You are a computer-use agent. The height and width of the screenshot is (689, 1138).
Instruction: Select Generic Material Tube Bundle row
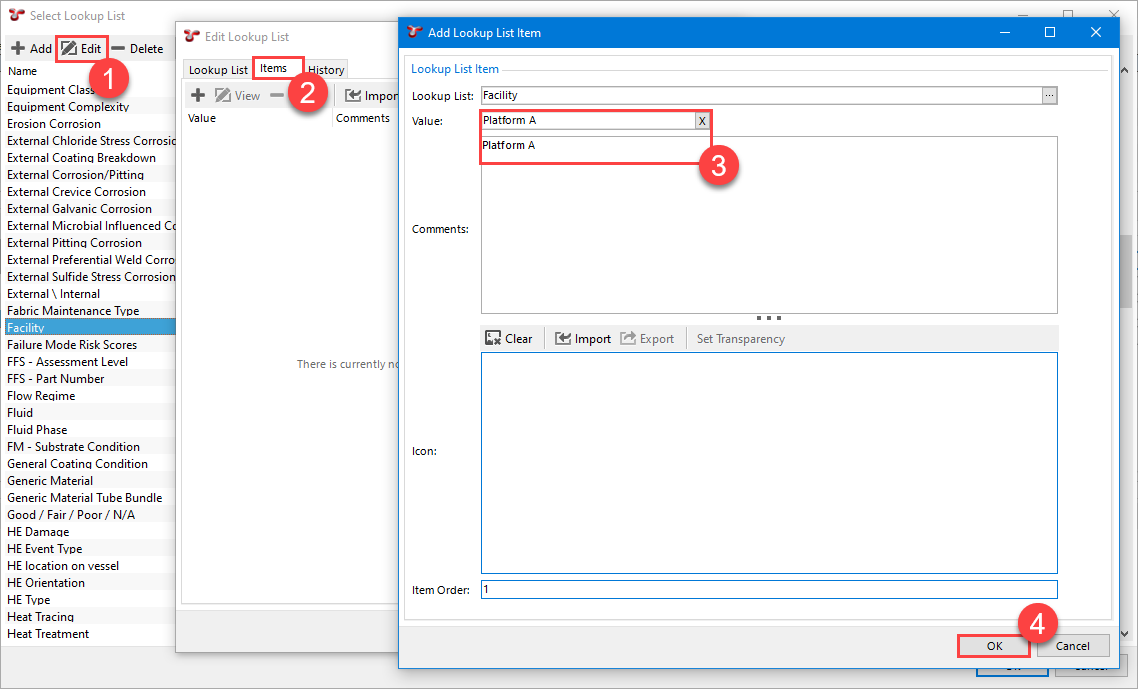point(90,497)
